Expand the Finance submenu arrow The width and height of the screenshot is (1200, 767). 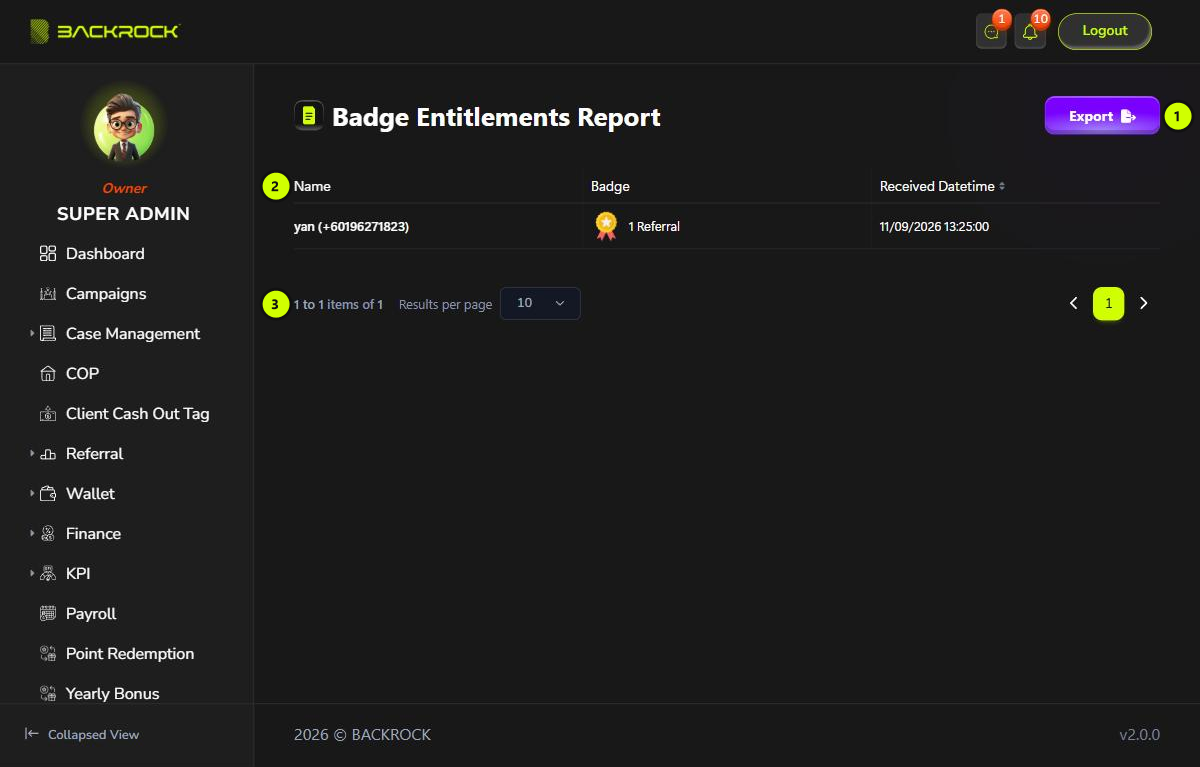(32, 533)
